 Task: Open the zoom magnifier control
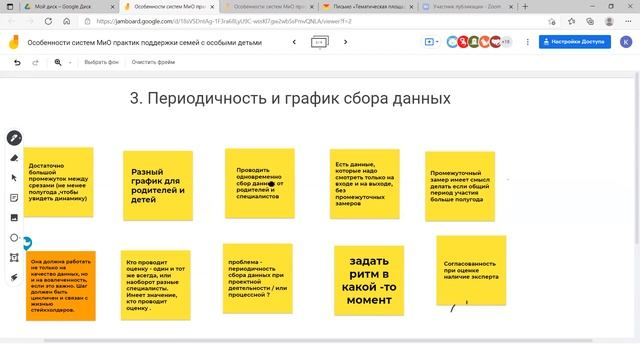click(x=58, y=62)
